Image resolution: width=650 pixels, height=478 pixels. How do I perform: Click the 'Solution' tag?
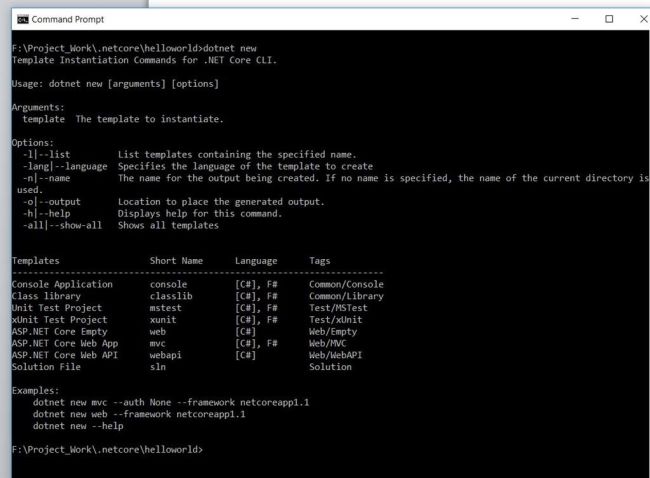click(330, 367)
